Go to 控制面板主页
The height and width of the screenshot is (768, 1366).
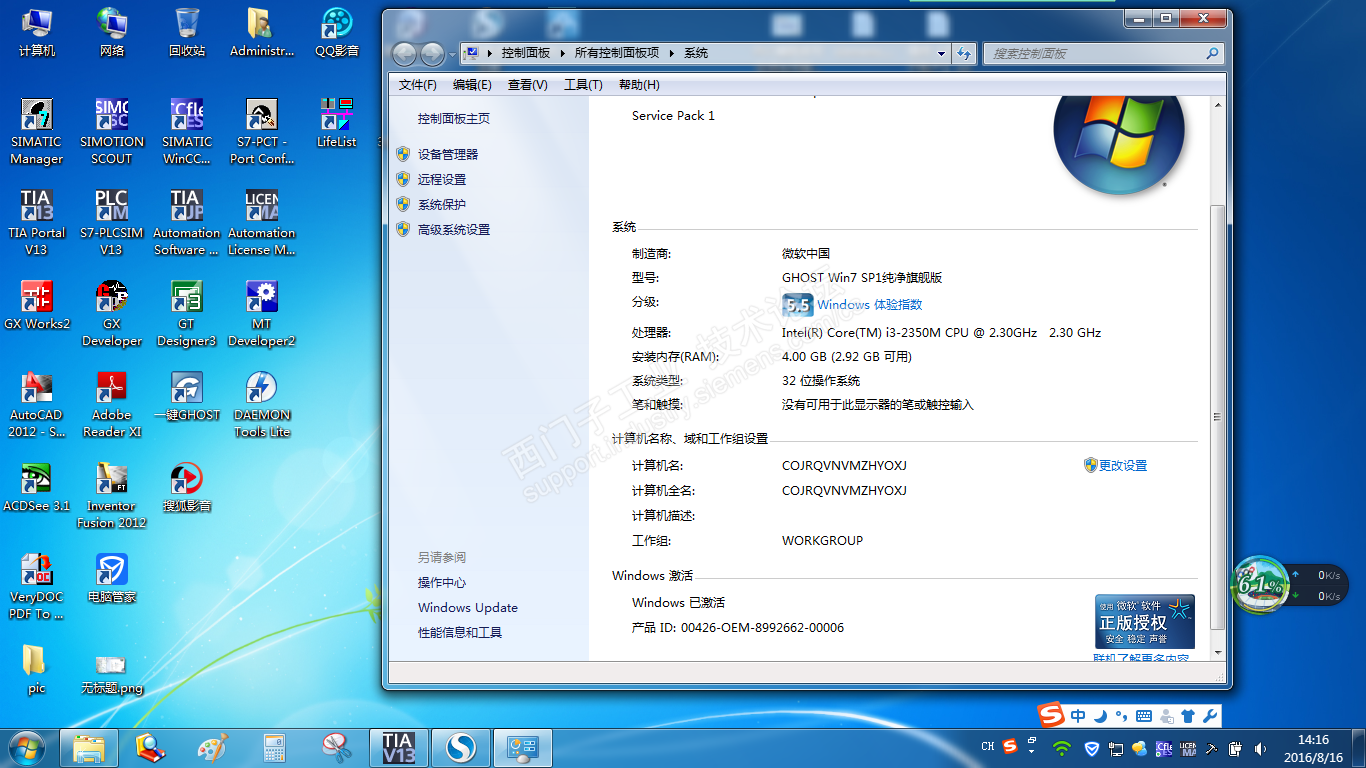(x=454, y=119)
